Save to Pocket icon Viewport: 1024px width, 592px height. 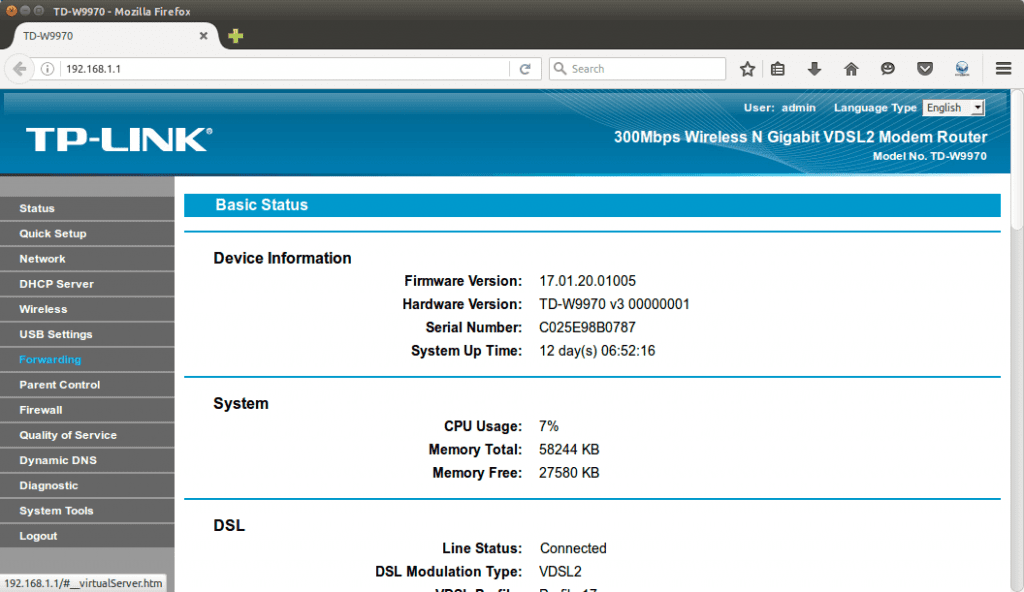(x=925, y=69)
